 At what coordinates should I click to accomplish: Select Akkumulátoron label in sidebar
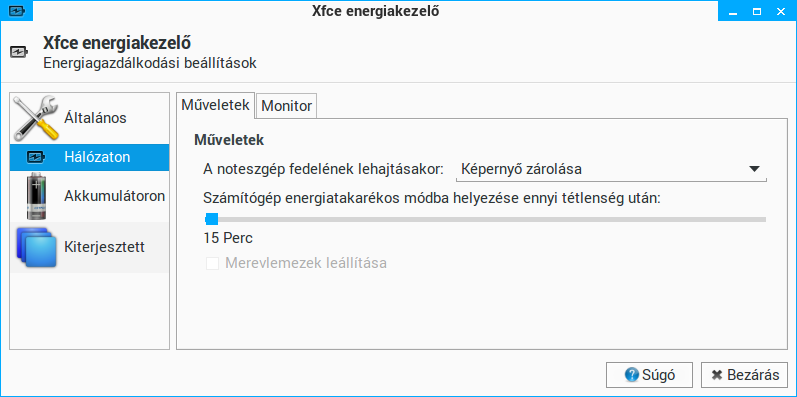(114, 196)
